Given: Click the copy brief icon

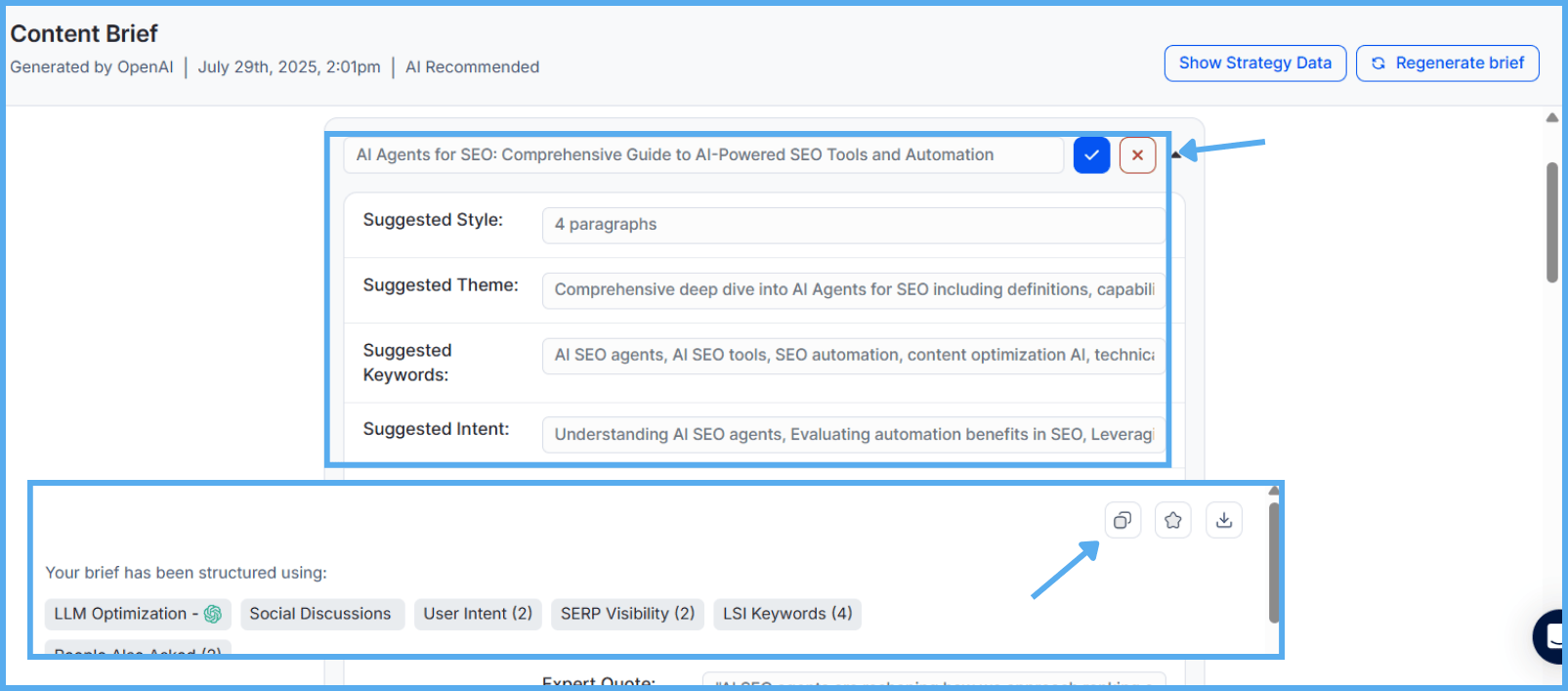Looking at the screenshot, I should (1123, 520).
